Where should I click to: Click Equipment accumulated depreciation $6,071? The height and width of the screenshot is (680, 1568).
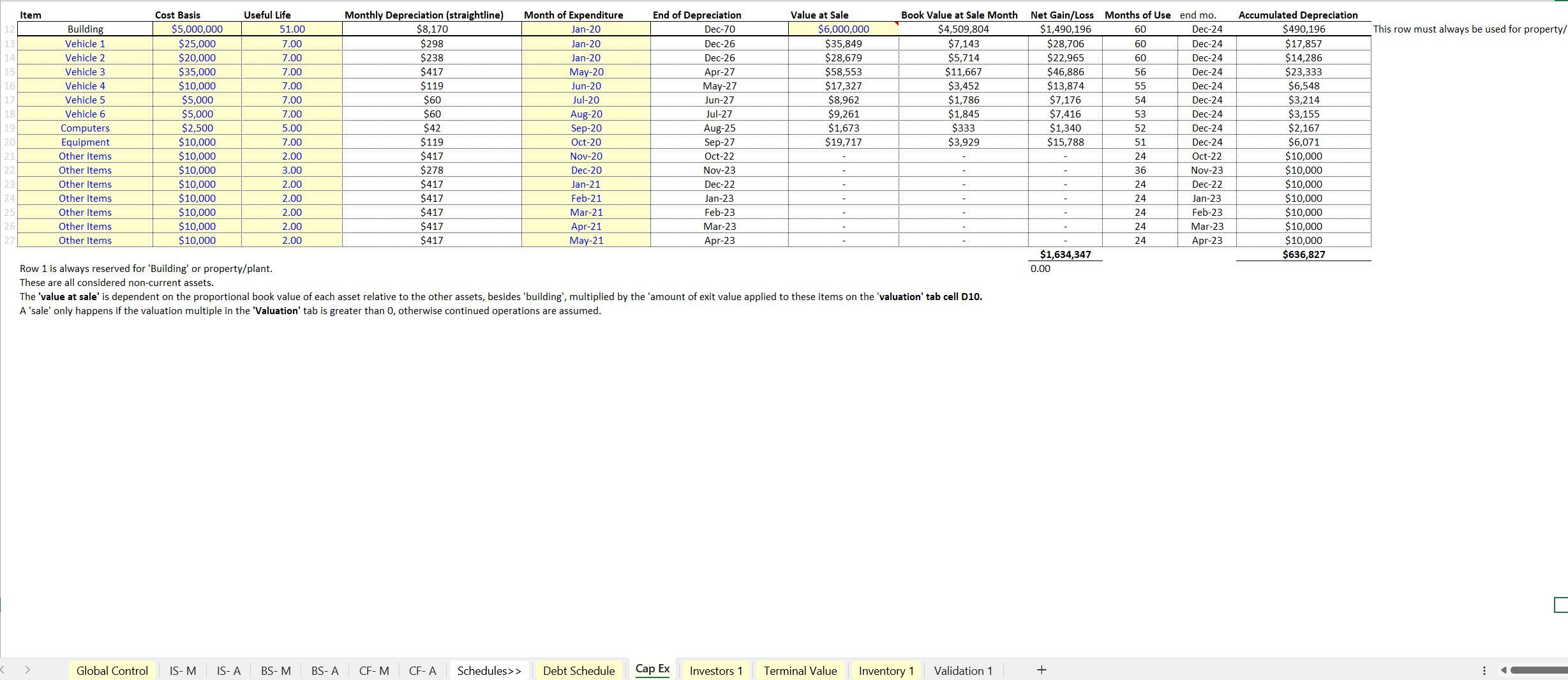pyautogui.click(x=1303, y=142)
